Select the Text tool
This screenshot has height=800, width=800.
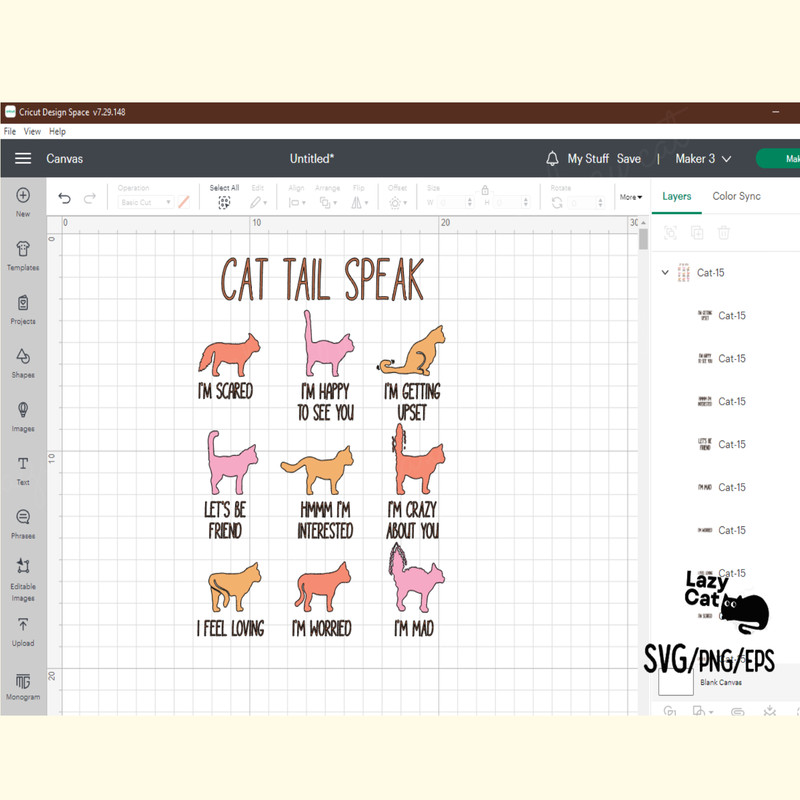[x=23, y=469]
